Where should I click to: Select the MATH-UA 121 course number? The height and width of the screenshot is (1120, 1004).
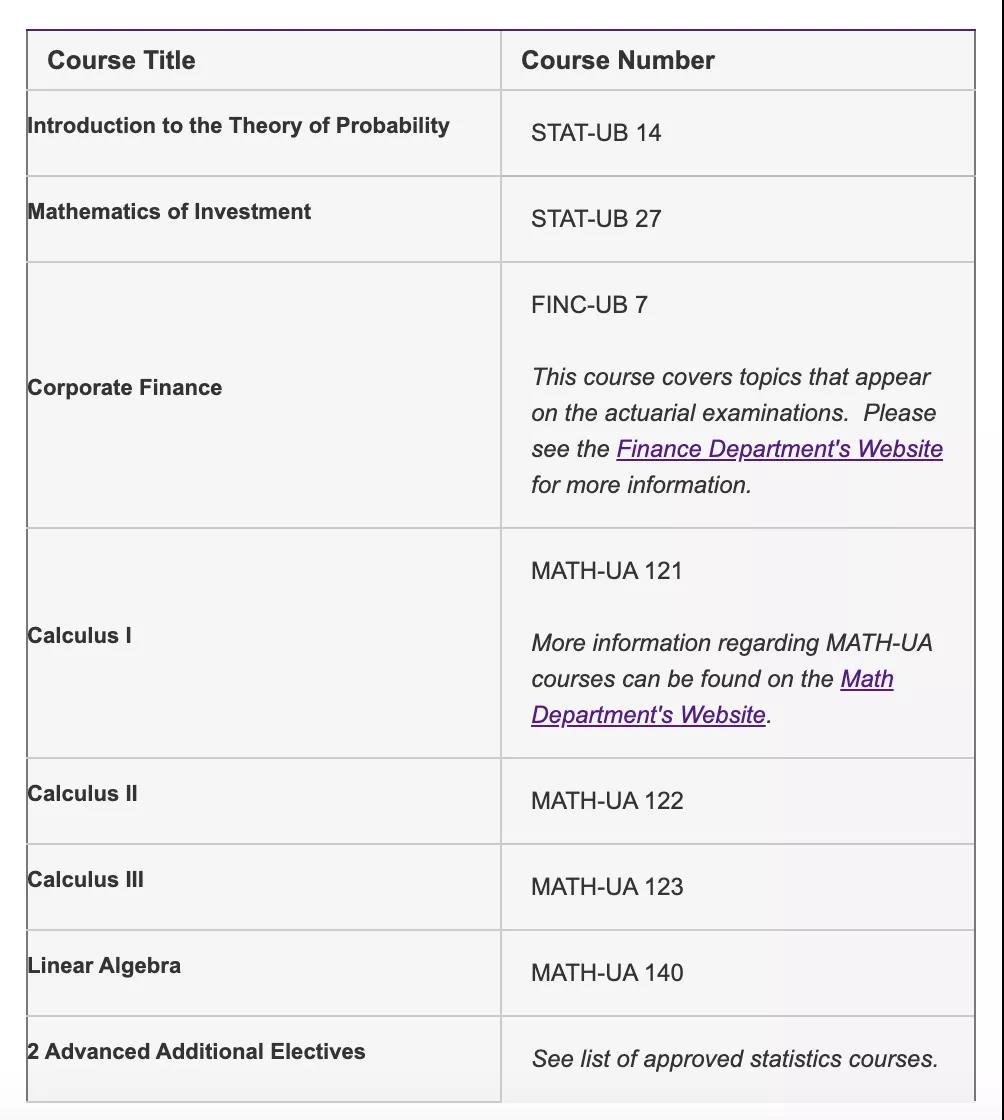coord(607,571)
